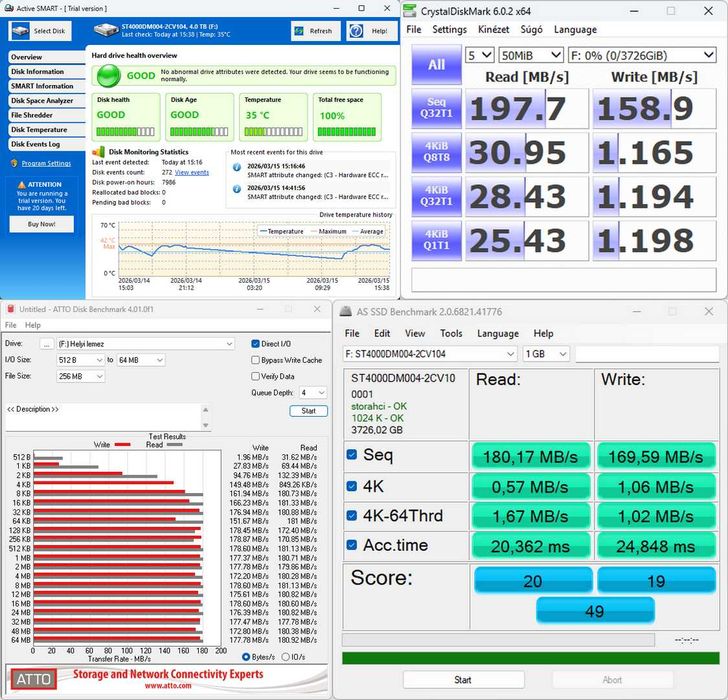The width and height of the screenshot is (728, 700).
Task: Click the info icon for 15:16:46 event
Action: [237, 167]
